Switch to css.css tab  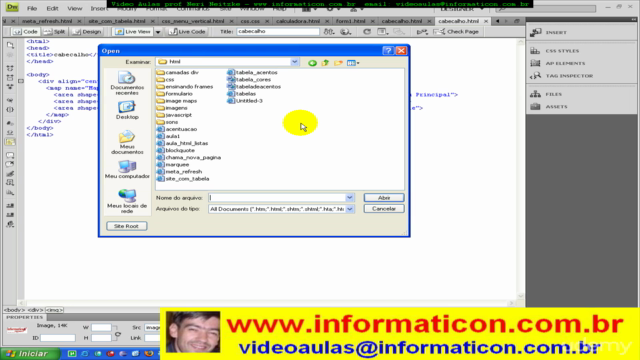[x=250, y=21]
